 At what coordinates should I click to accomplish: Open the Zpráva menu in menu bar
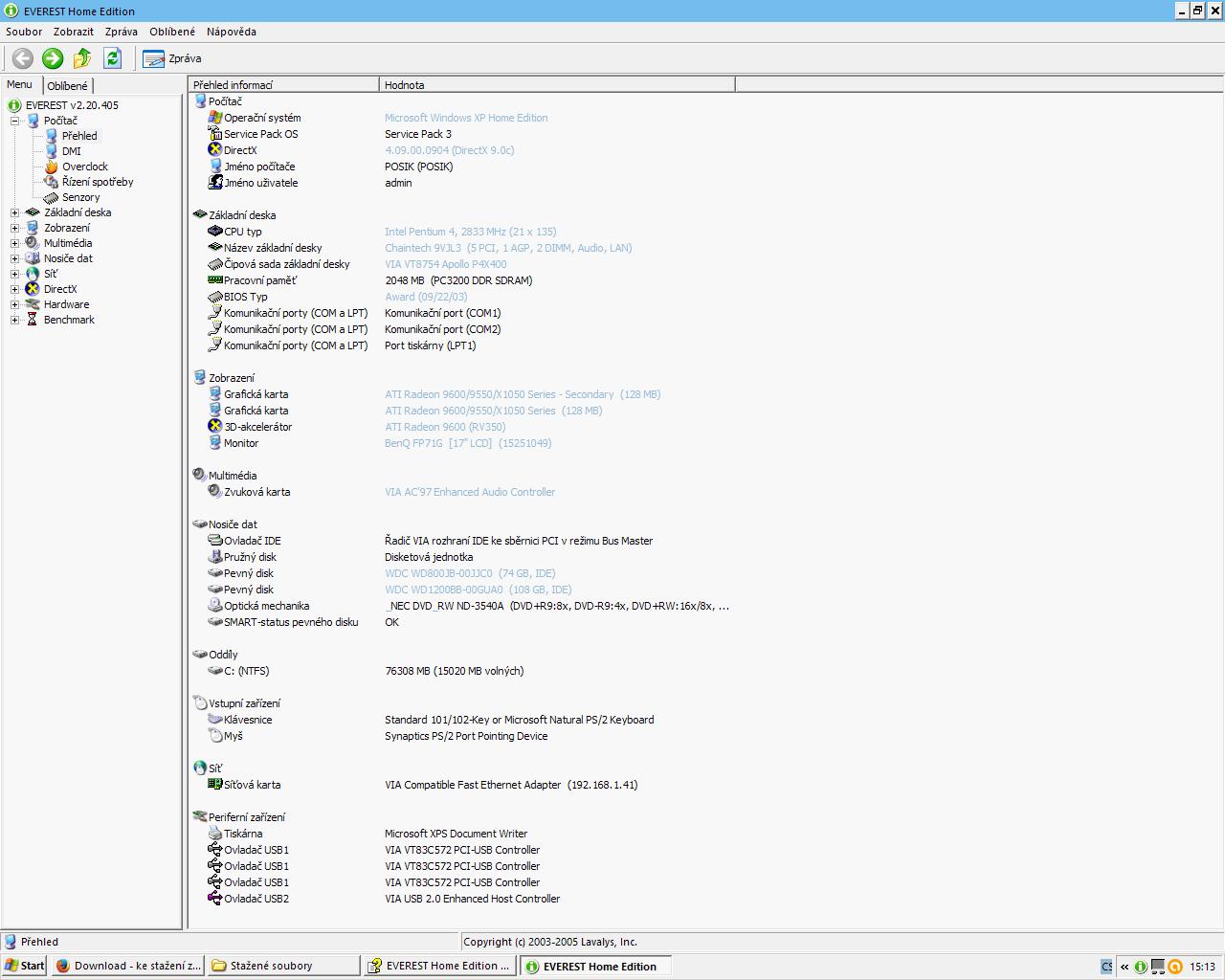coord(122,32)
